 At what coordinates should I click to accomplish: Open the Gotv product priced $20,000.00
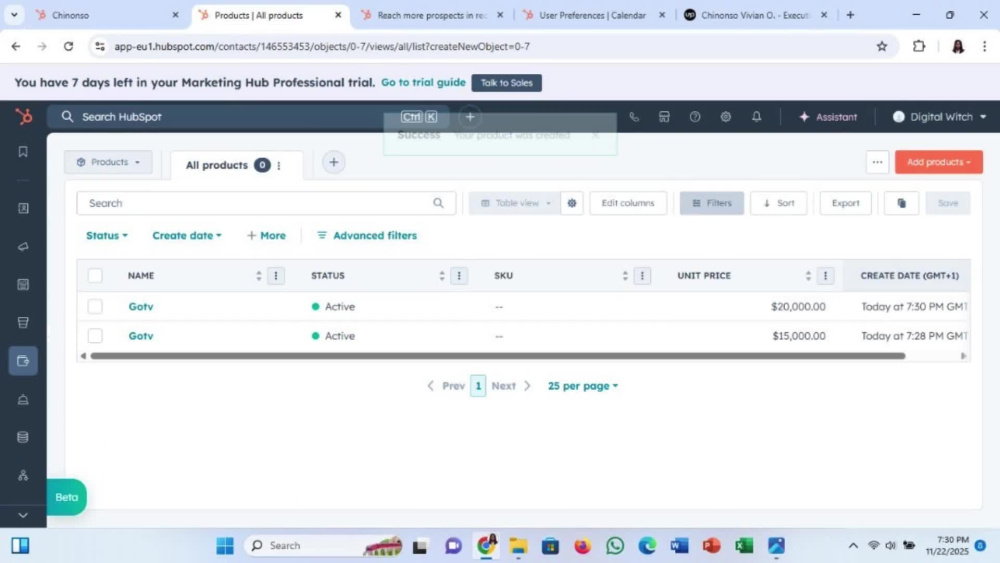tap(141, 307)
